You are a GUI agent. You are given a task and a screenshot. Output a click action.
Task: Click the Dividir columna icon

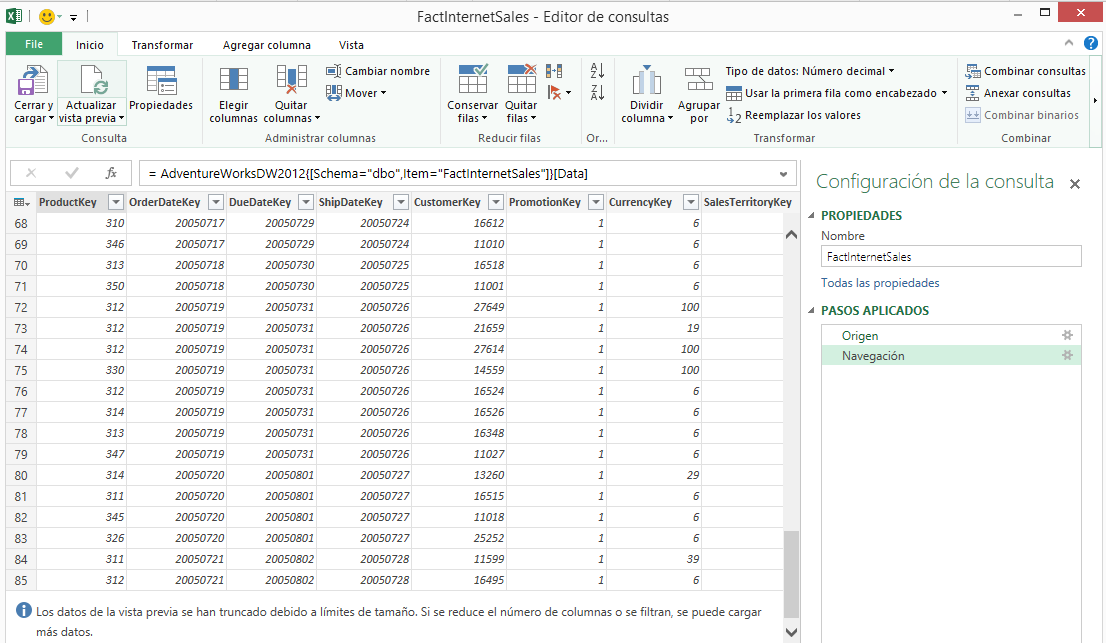coord(646,82)
